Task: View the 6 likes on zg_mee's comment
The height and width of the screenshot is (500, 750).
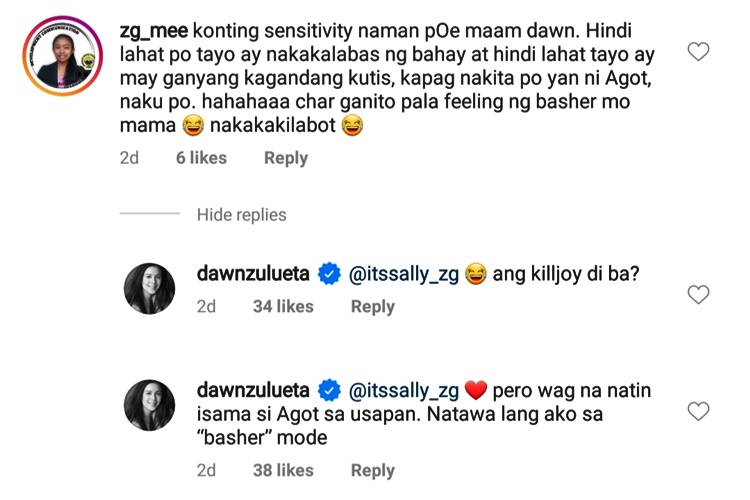Action: [x=201, y=158]
